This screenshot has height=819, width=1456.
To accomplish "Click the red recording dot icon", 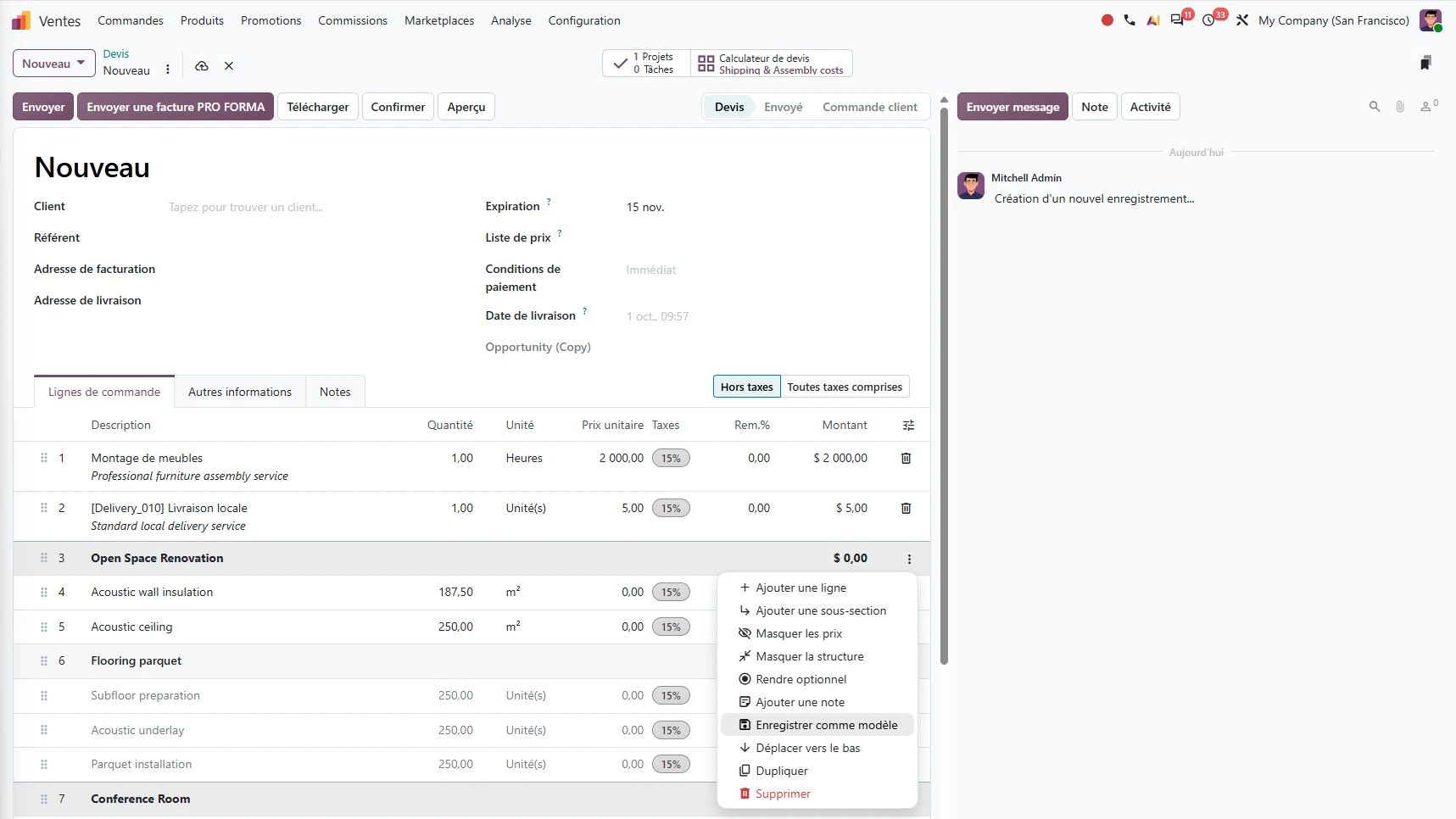I will [x=1107, y=20].
